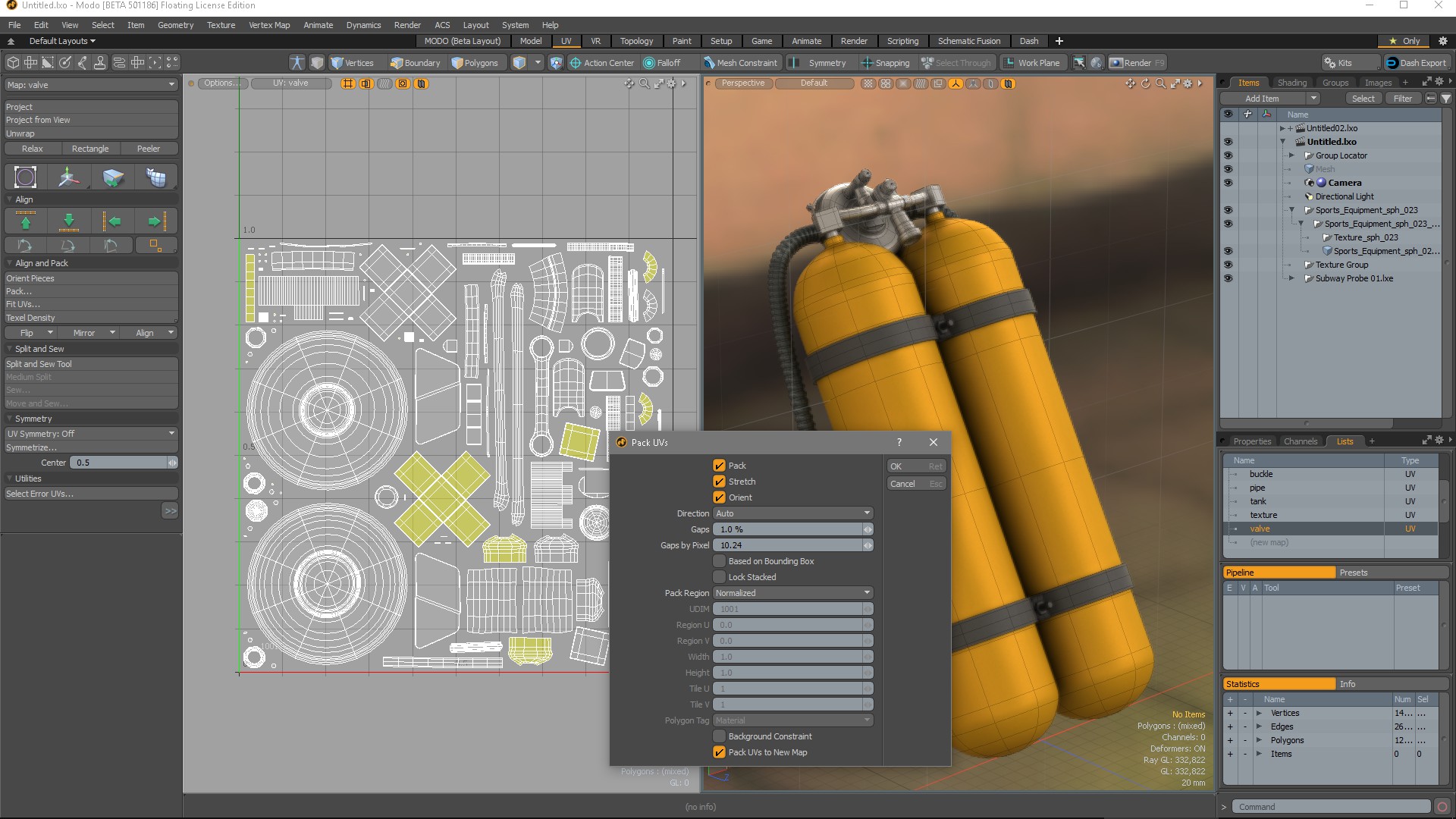Run the Peeler unwrap command
This screenshot has width=1456, height=819.
[x=149, y=148]
